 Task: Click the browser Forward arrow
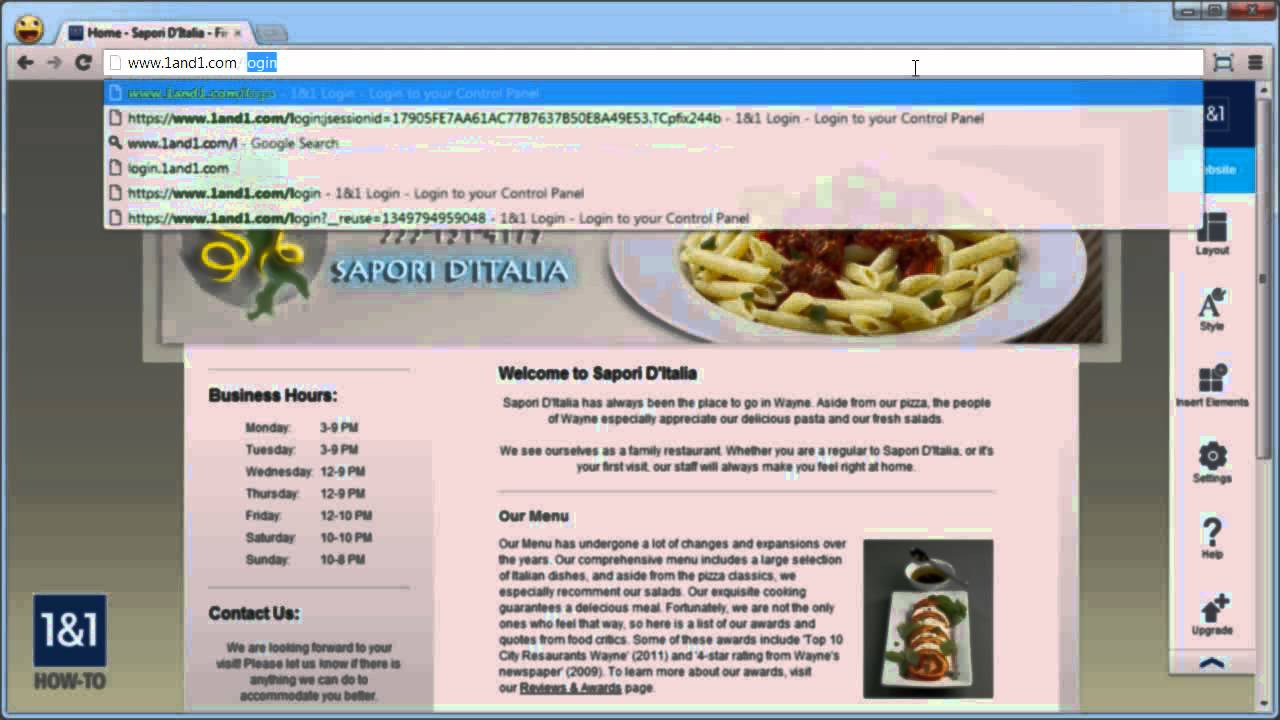coord(54,63)
